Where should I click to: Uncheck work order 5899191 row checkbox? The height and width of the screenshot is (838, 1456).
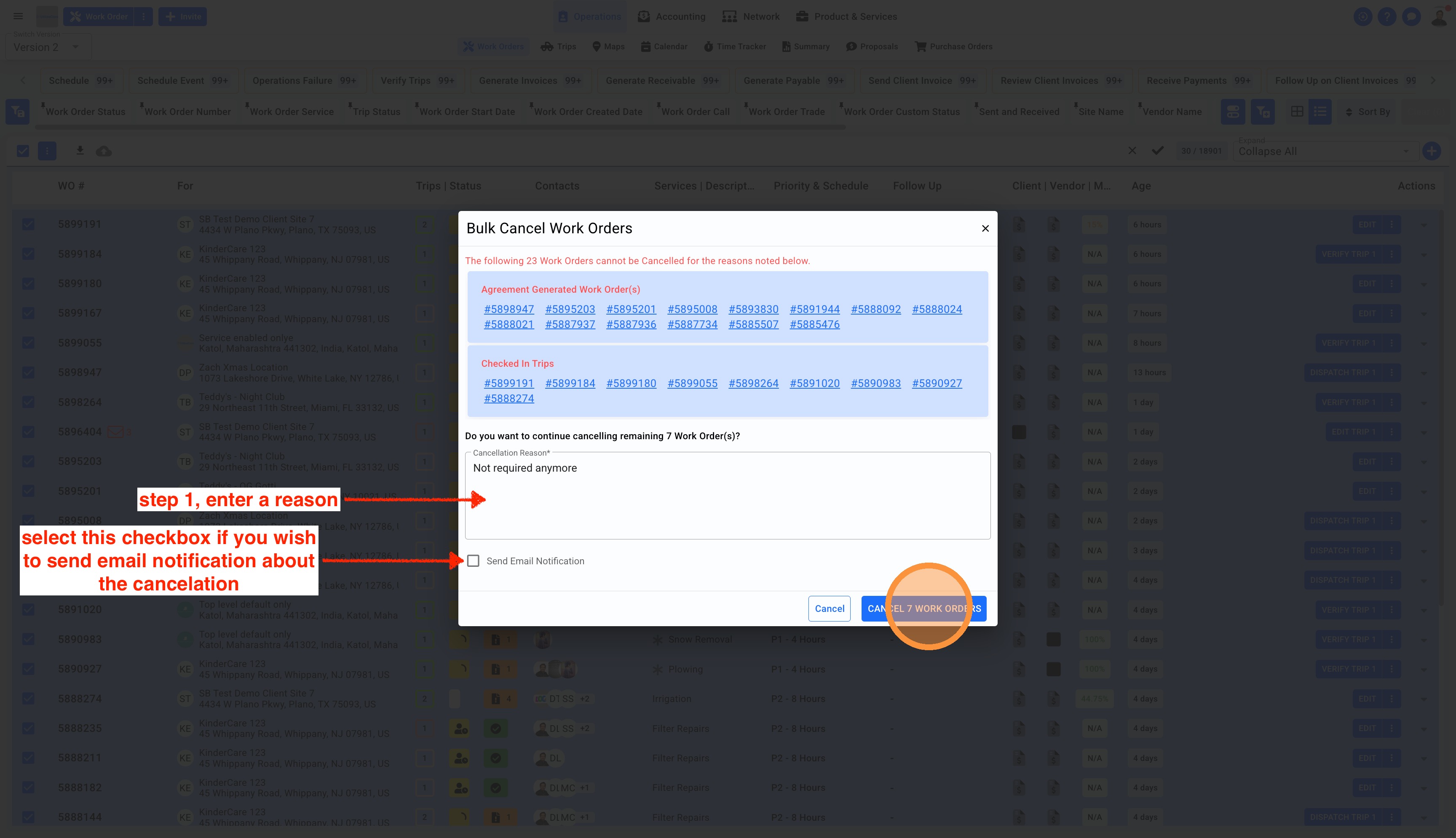(x=28, y=224)
